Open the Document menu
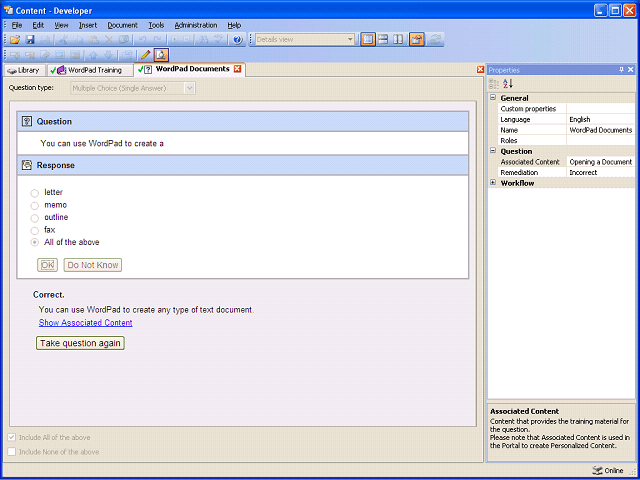This screenshot has height=480, width=640. [122, 25]
